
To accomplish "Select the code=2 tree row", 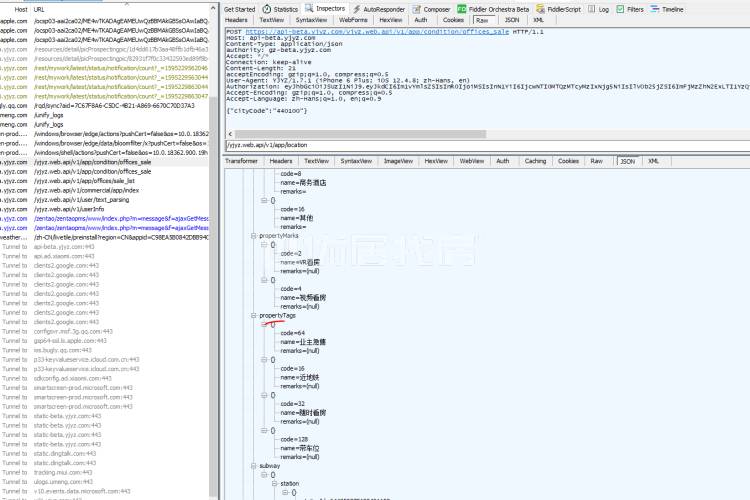I will [x=291, y=254].
